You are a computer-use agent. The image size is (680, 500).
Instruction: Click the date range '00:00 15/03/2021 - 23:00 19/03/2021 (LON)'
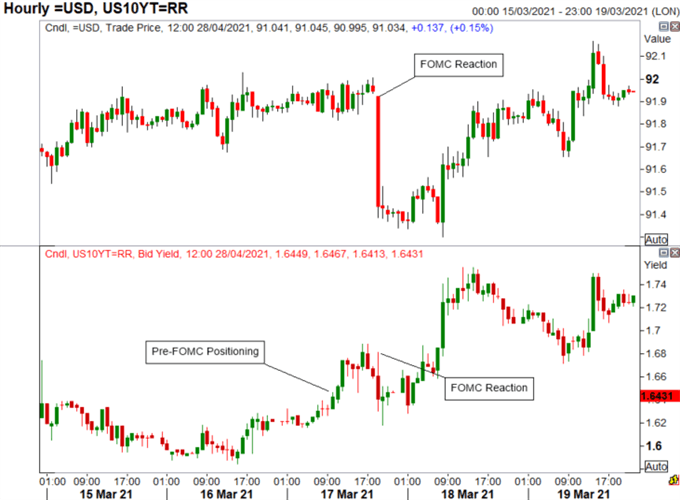pos(575,11)
